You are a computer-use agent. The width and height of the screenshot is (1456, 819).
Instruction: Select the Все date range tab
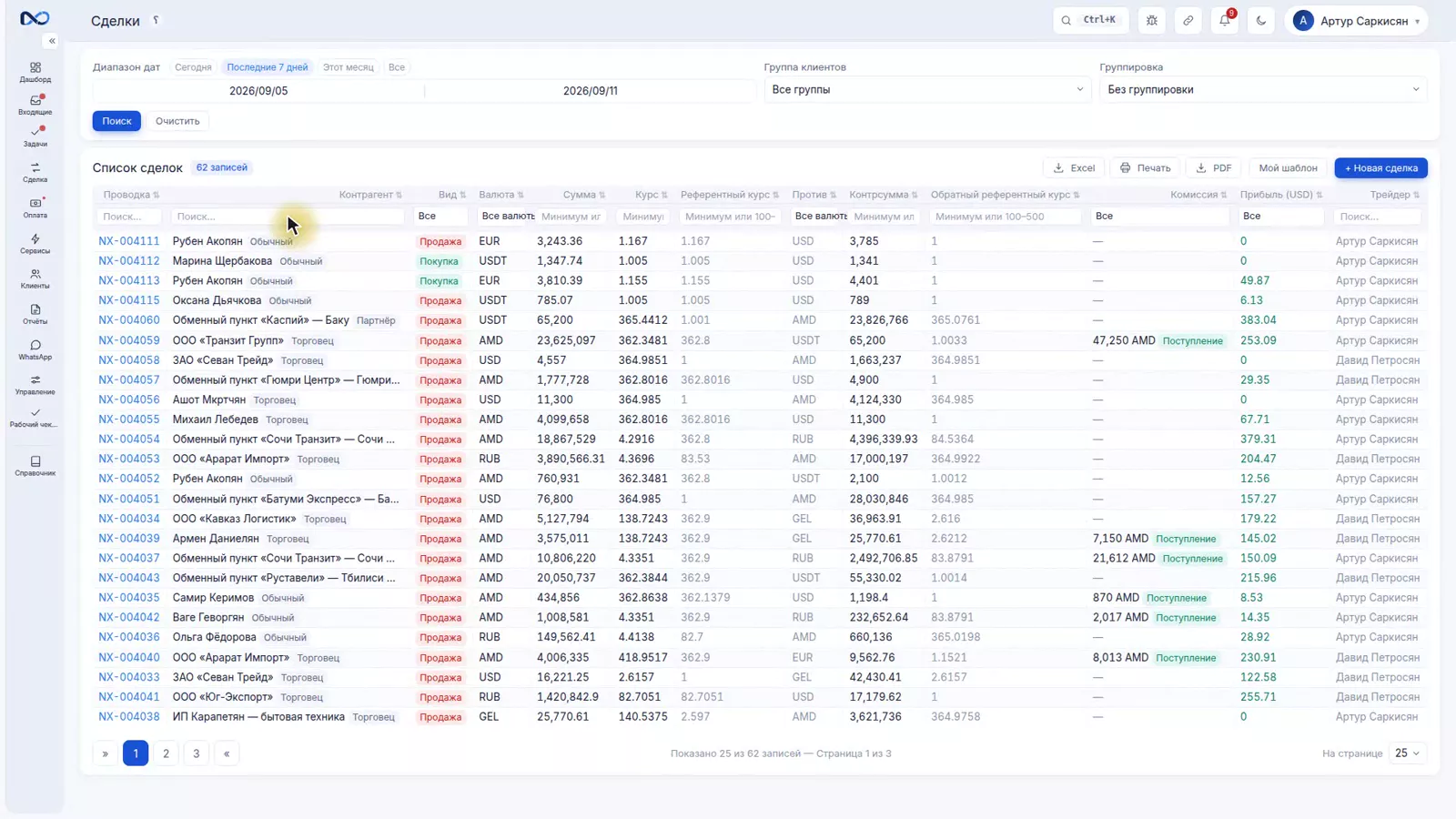(x=397, y=67)
